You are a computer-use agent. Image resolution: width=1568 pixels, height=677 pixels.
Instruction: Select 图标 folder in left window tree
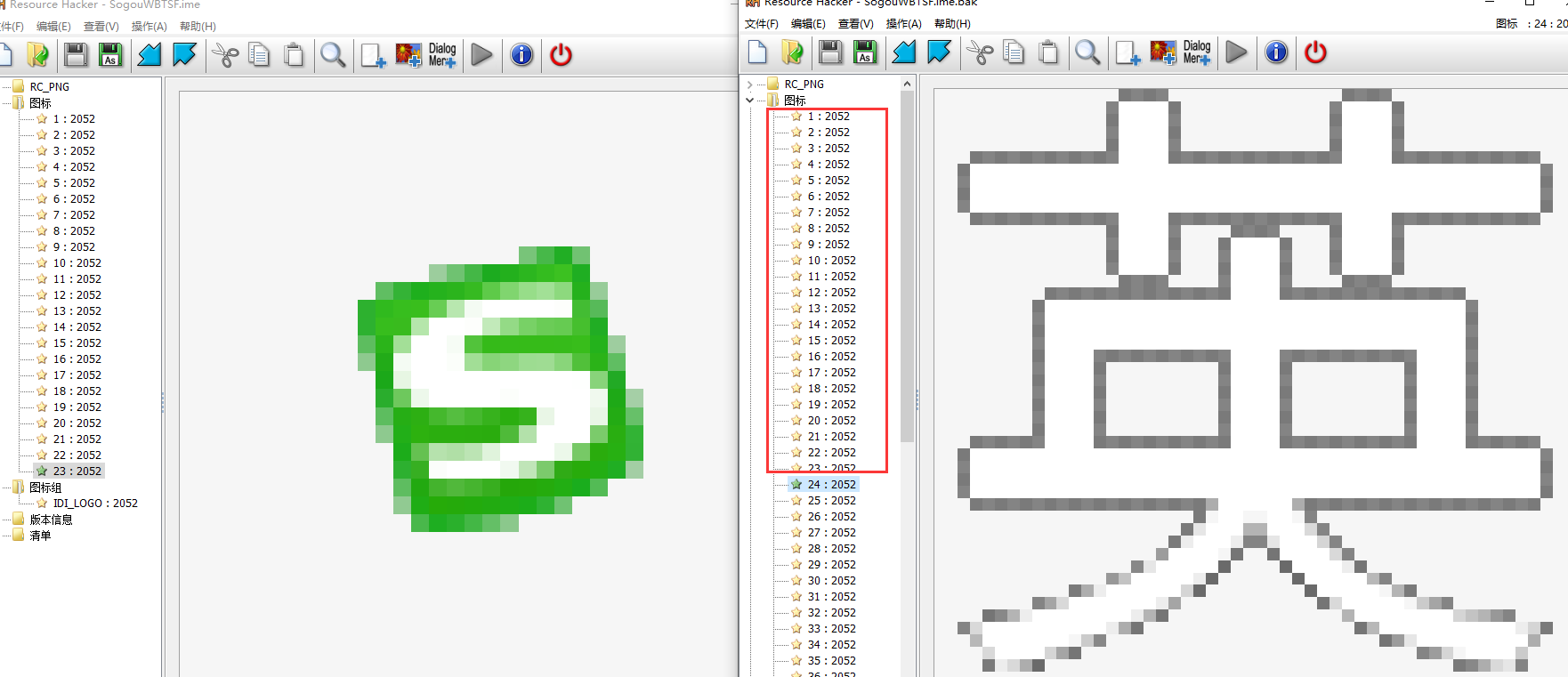coord(40,103)
